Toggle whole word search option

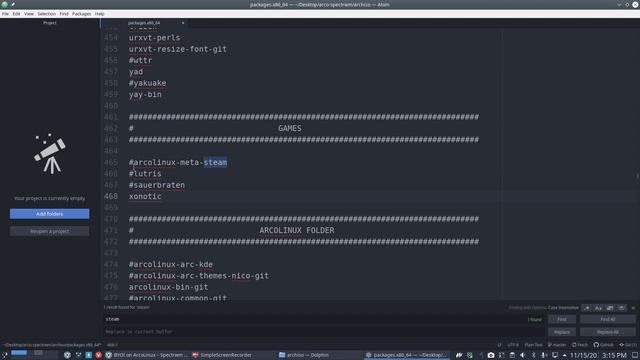click(621, 308)
